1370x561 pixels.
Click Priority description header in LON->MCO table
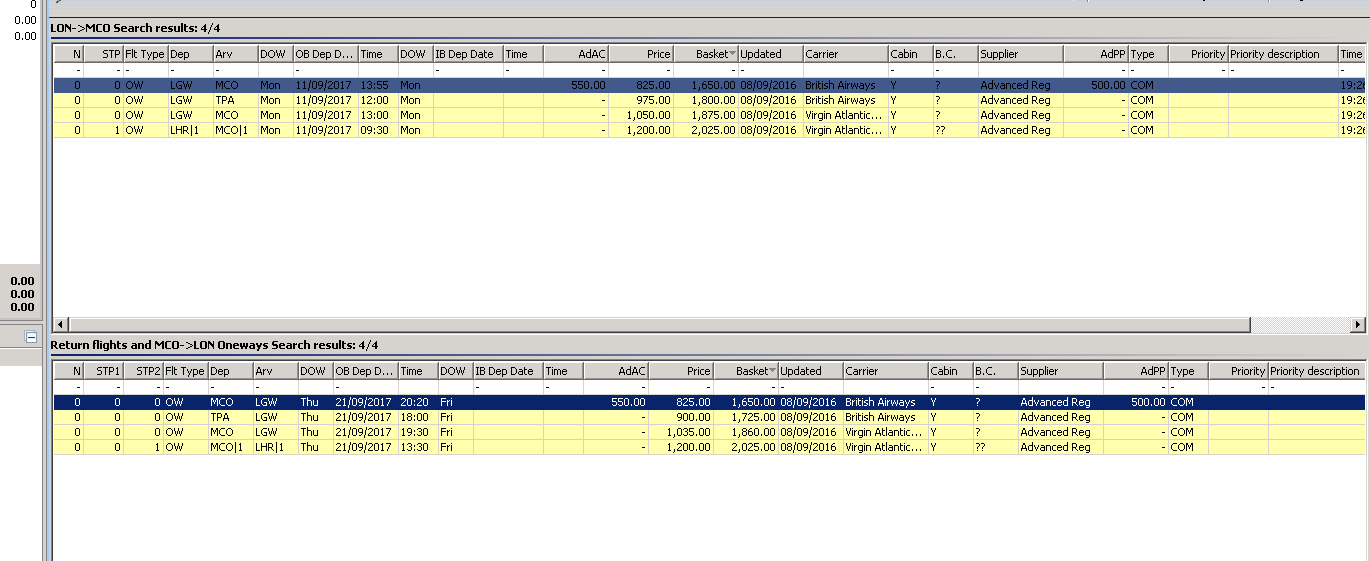(x=1283, y=54)
